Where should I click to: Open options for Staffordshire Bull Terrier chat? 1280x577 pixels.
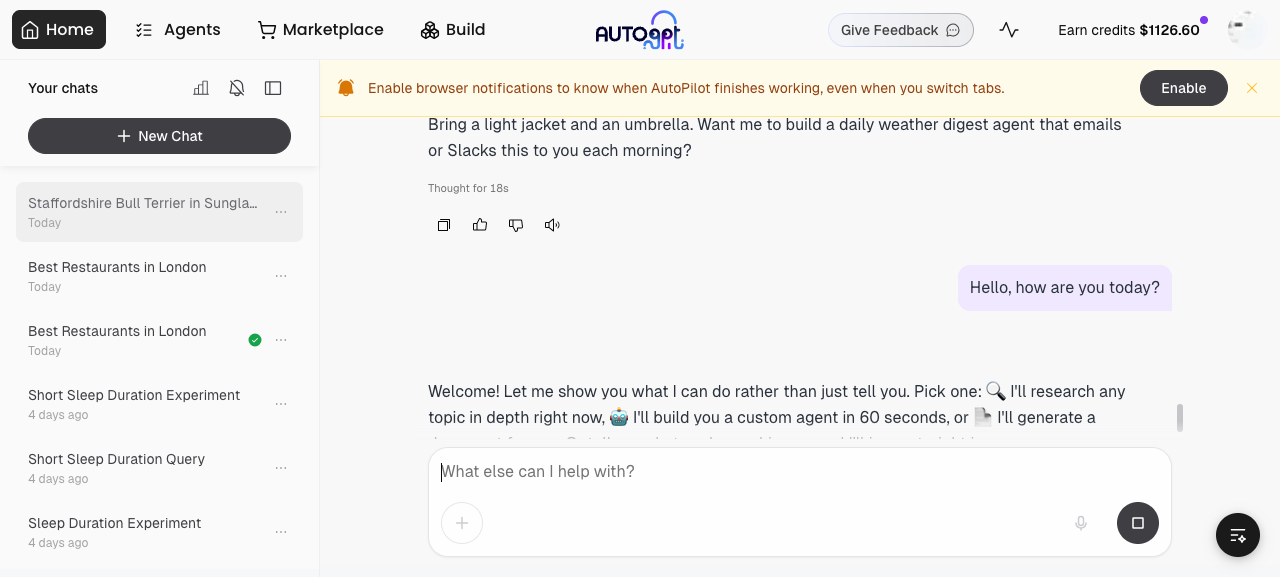point(281,212)
